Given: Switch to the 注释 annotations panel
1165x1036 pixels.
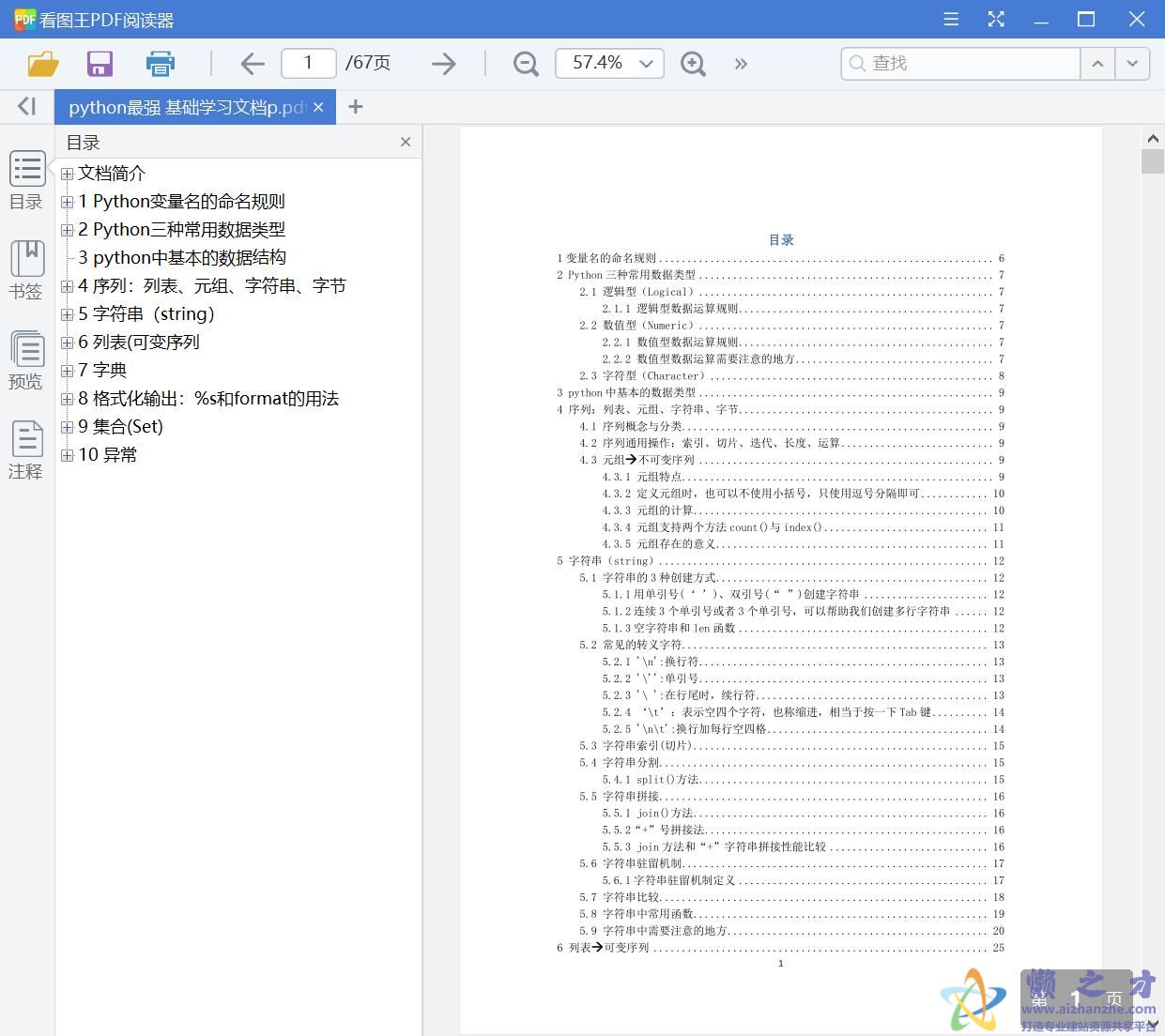Looking at the screenshot, I should click(x=26, y=448).
